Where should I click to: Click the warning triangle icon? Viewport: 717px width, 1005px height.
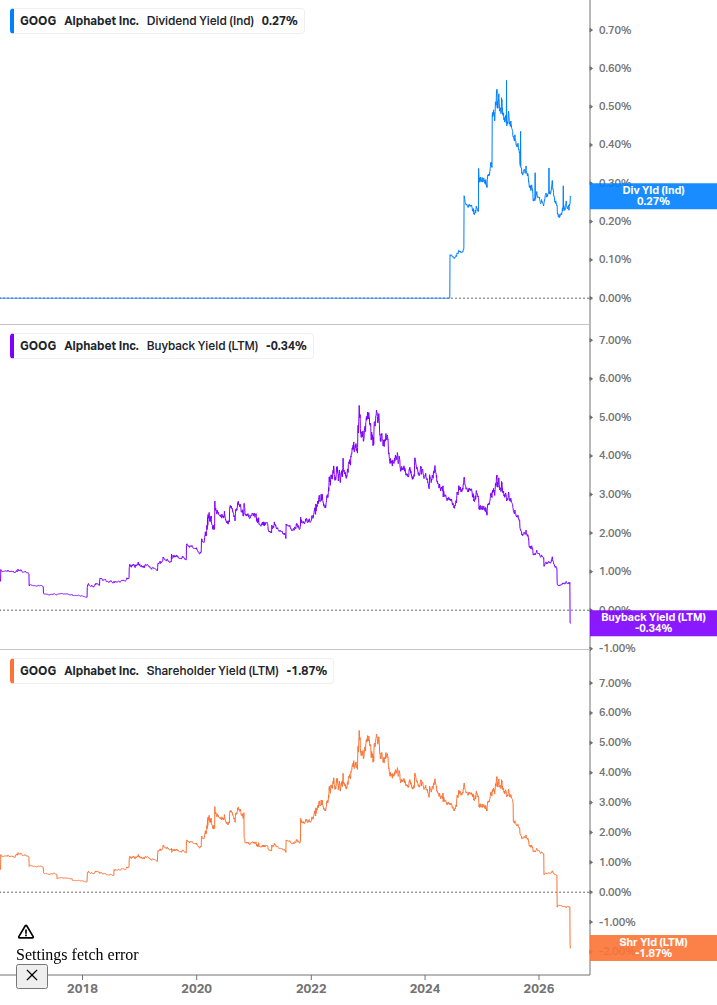26,932
